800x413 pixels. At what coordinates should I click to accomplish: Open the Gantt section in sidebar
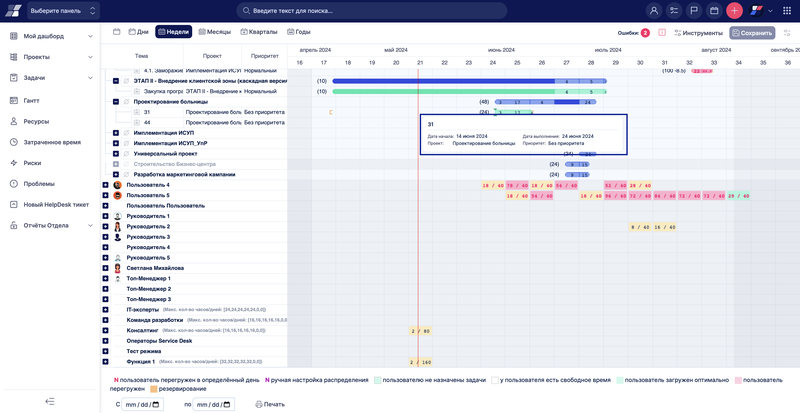31,100
